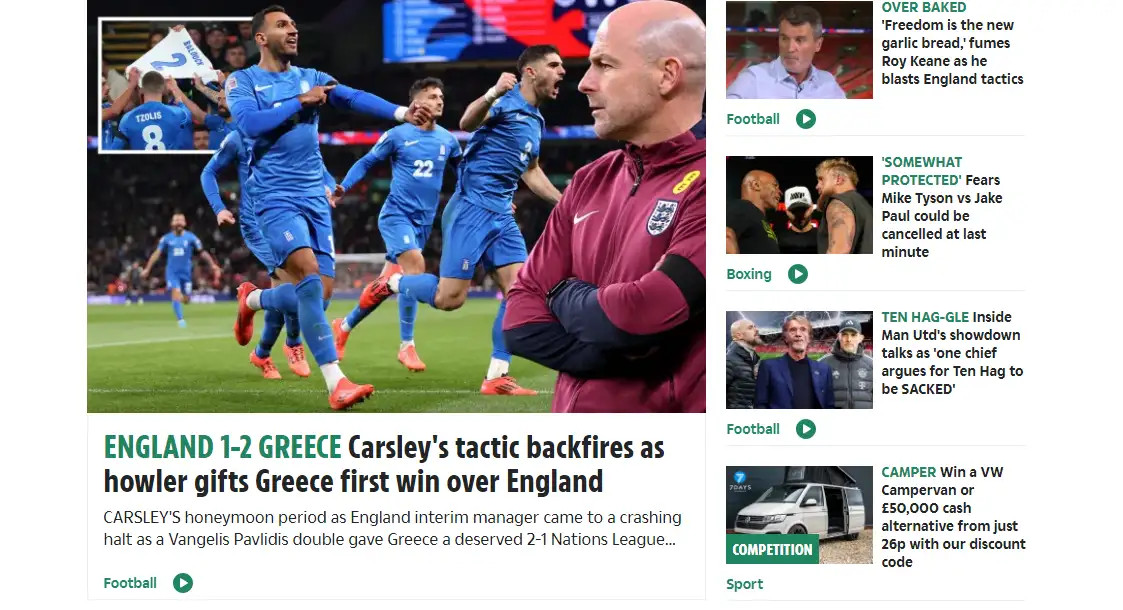Viewport: 1123px width, 610px height.
Task: Click play icon next to Boxing tag
Action: pos(798,274)
